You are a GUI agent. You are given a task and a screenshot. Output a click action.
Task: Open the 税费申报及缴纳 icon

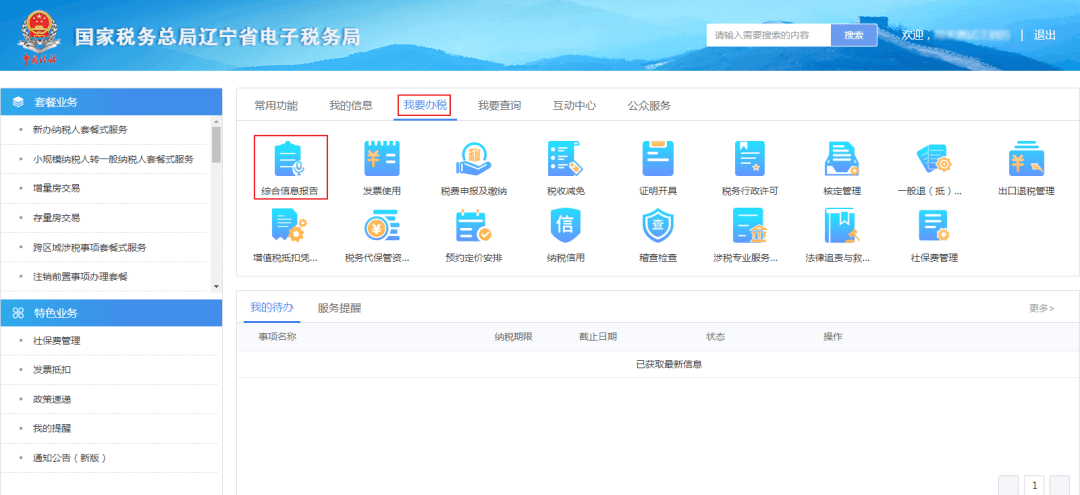tap(474, 167)
